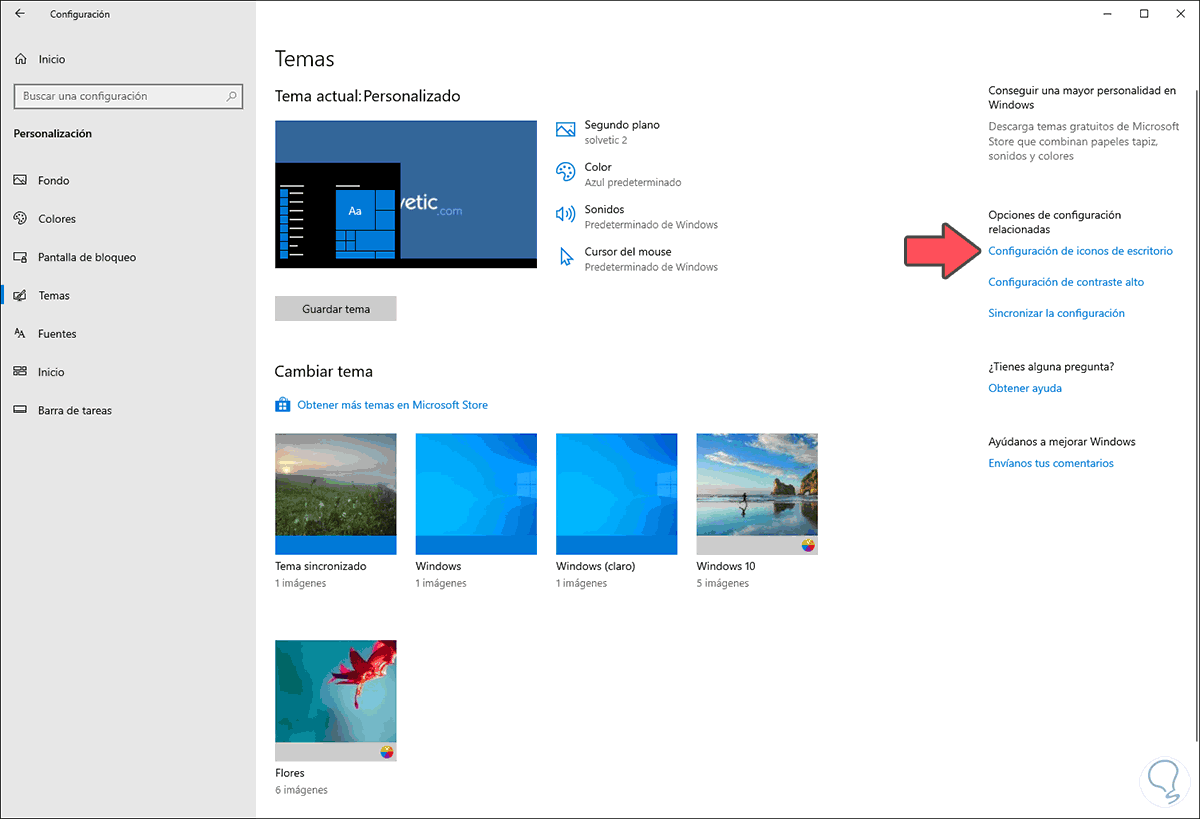Screen dimensions: 1200x819
Task: Click Guardar tema button
Action: 336,309
